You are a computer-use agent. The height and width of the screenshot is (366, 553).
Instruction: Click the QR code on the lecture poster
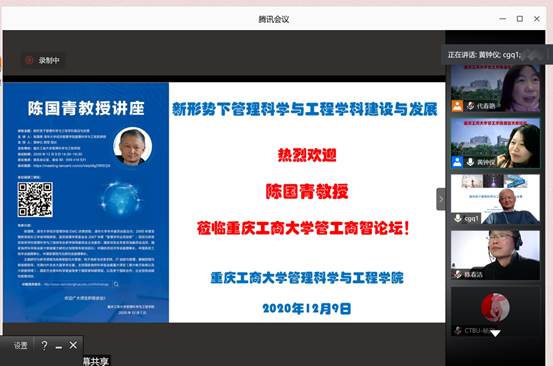coord(35,200)
